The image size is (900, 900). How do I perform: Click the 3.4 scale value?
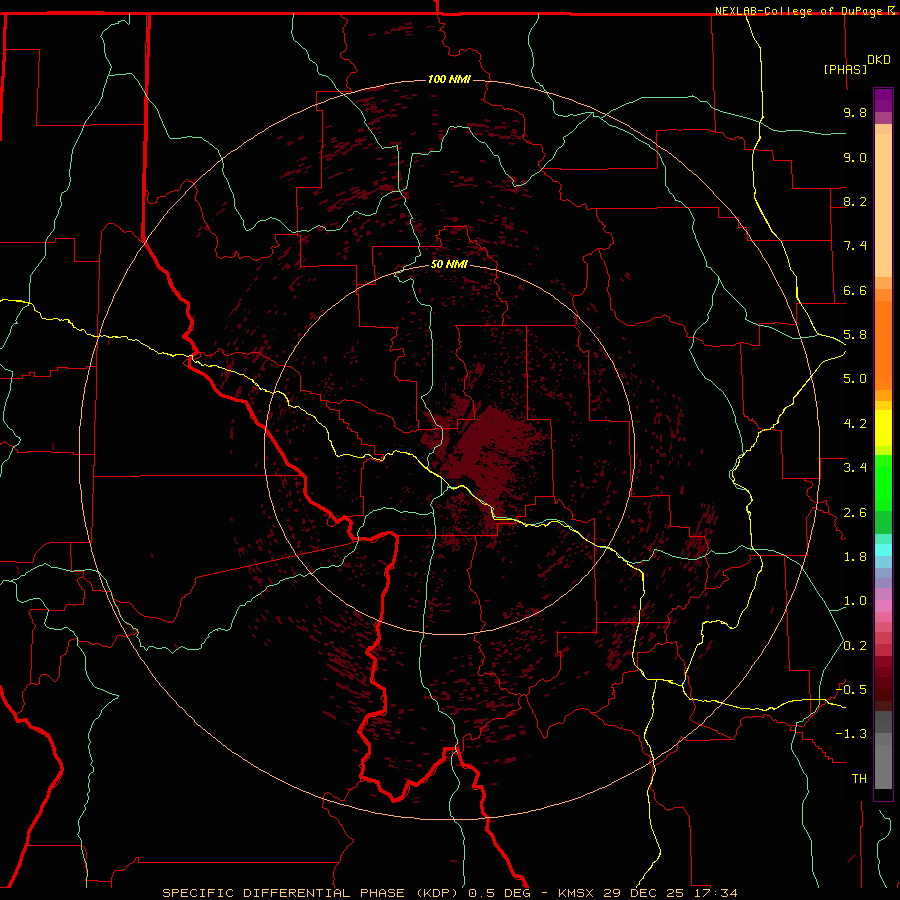[855, 468]
